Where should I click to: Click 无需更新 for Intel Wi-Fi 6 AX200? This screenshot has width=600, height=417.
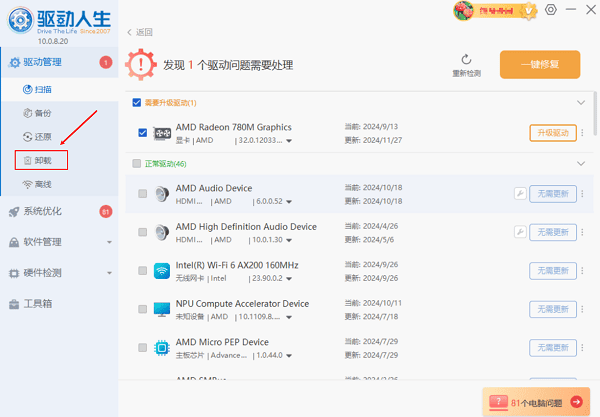click(553, 271)
